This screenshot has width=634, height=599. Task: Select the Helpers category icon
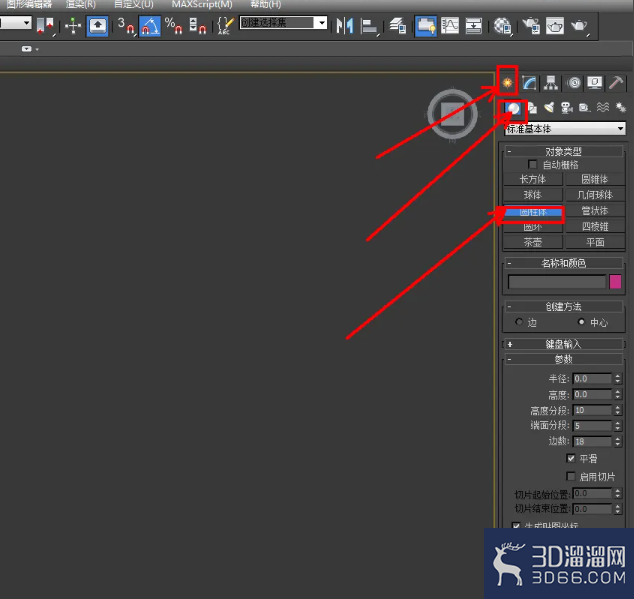(584, 108)
